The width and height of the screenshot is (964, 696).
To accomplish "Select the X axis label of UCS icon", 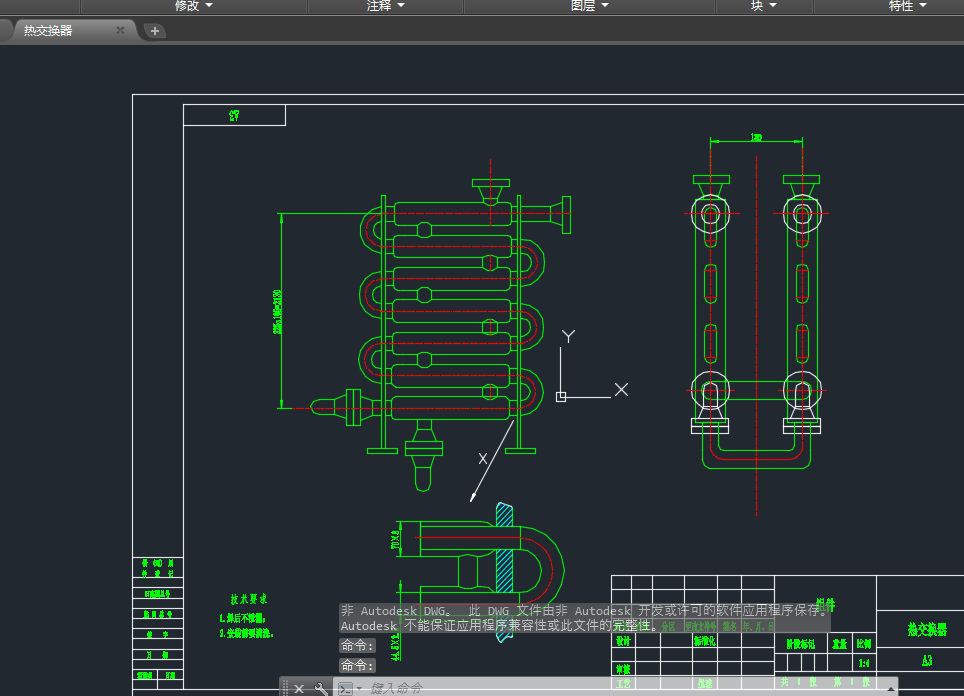I will [x=621, y=389].
